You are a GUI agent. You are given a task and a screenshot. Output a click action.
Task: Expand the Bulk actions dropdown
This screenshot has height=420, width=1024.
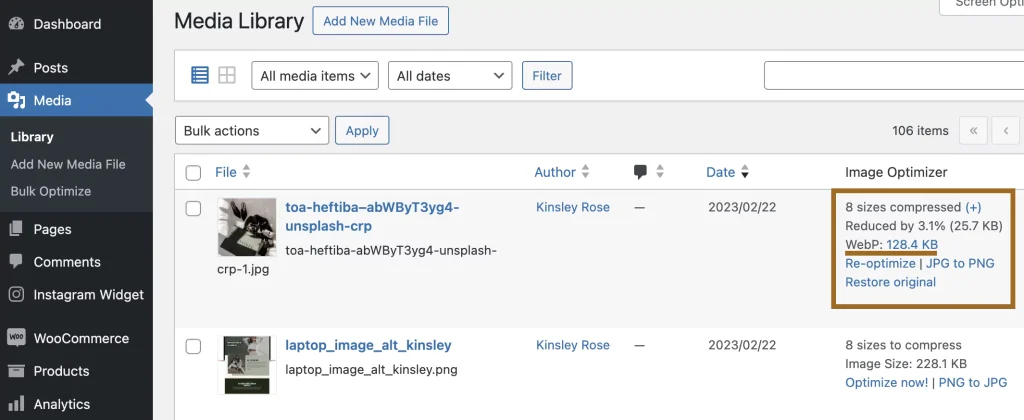pos(252,131)
